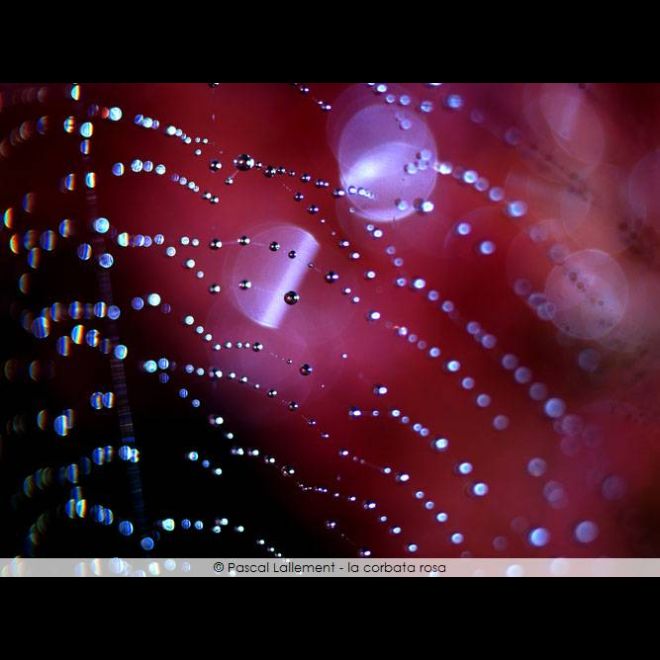Click the surname "Lallement" in the caption
Viewport: 660px width, 660px height.
pos(302,568)
